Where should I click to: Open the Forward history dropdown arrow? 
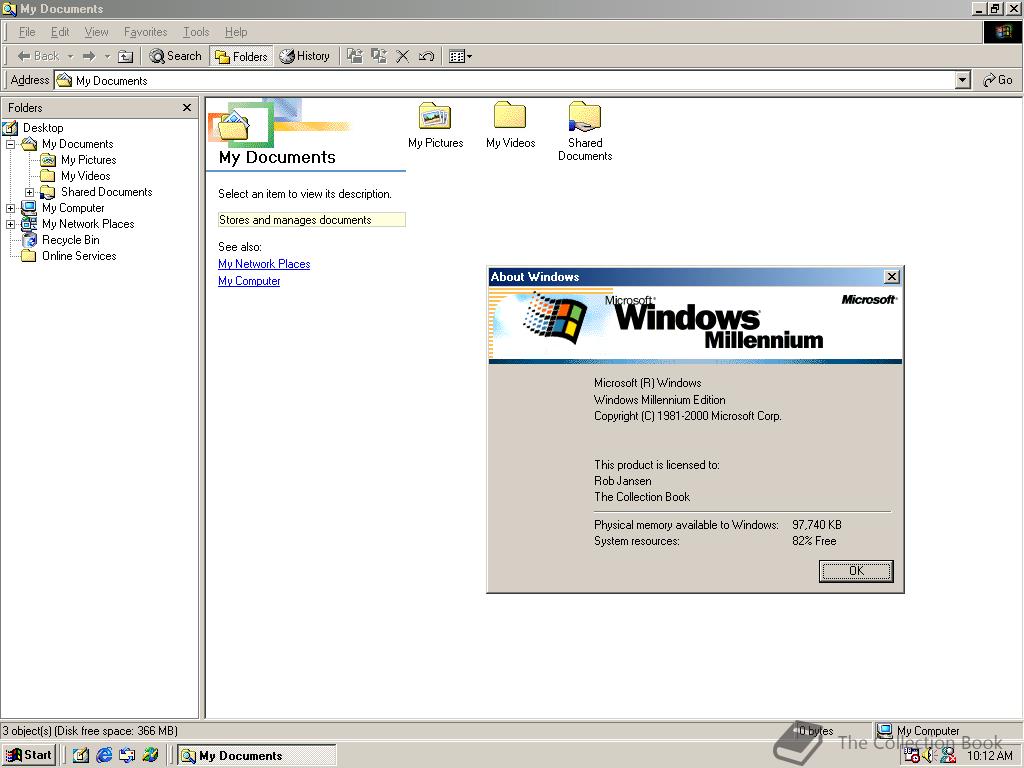tap(107, 56)
